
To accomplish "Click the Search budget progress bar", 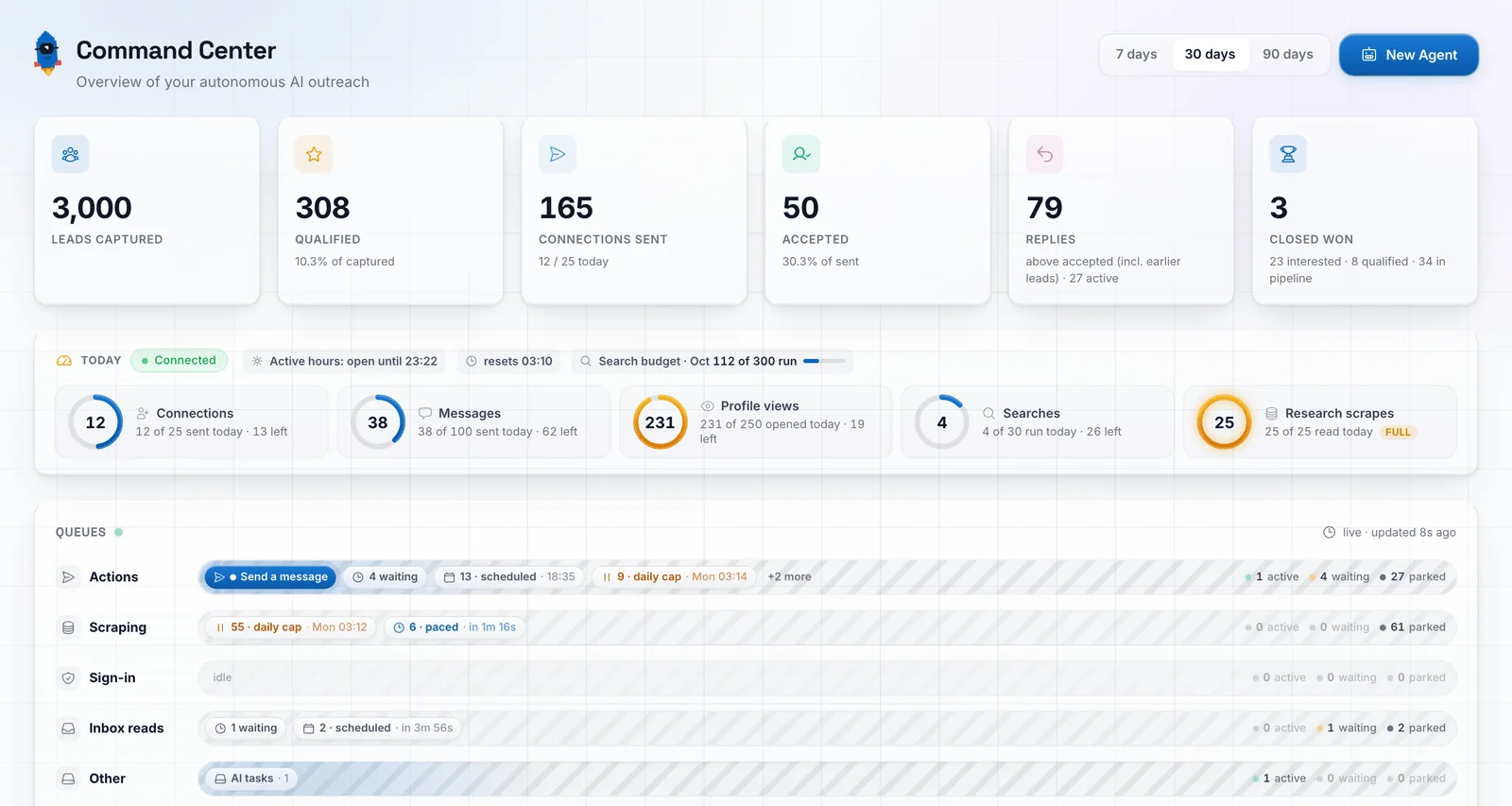I will pyautogui.click(x=824, y=361).
